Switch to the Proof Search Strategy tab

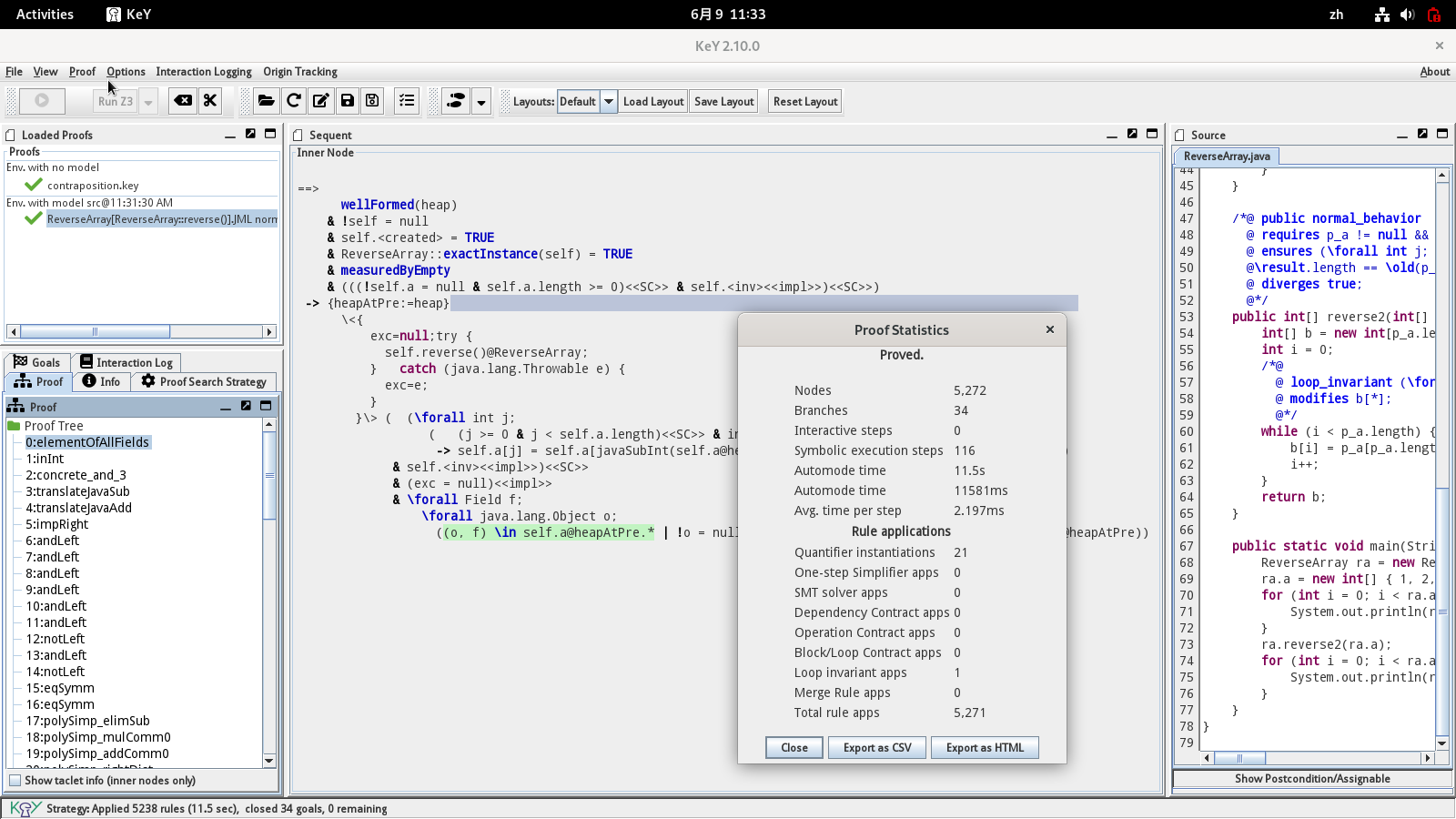click(x=204, y=382)
